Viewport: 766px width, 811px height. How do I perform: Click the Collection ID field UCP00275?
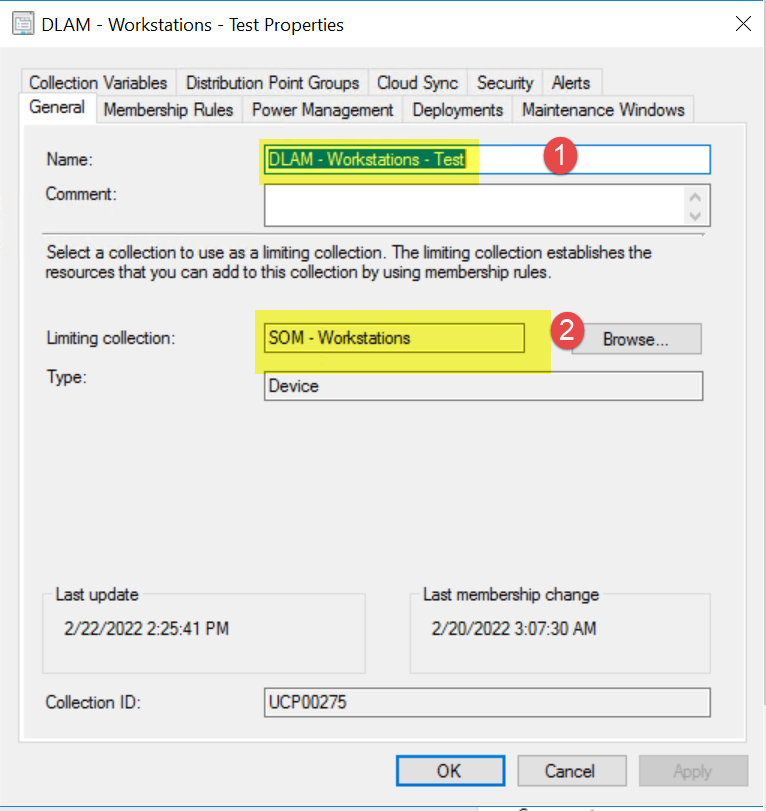click(x=487, y=702)
